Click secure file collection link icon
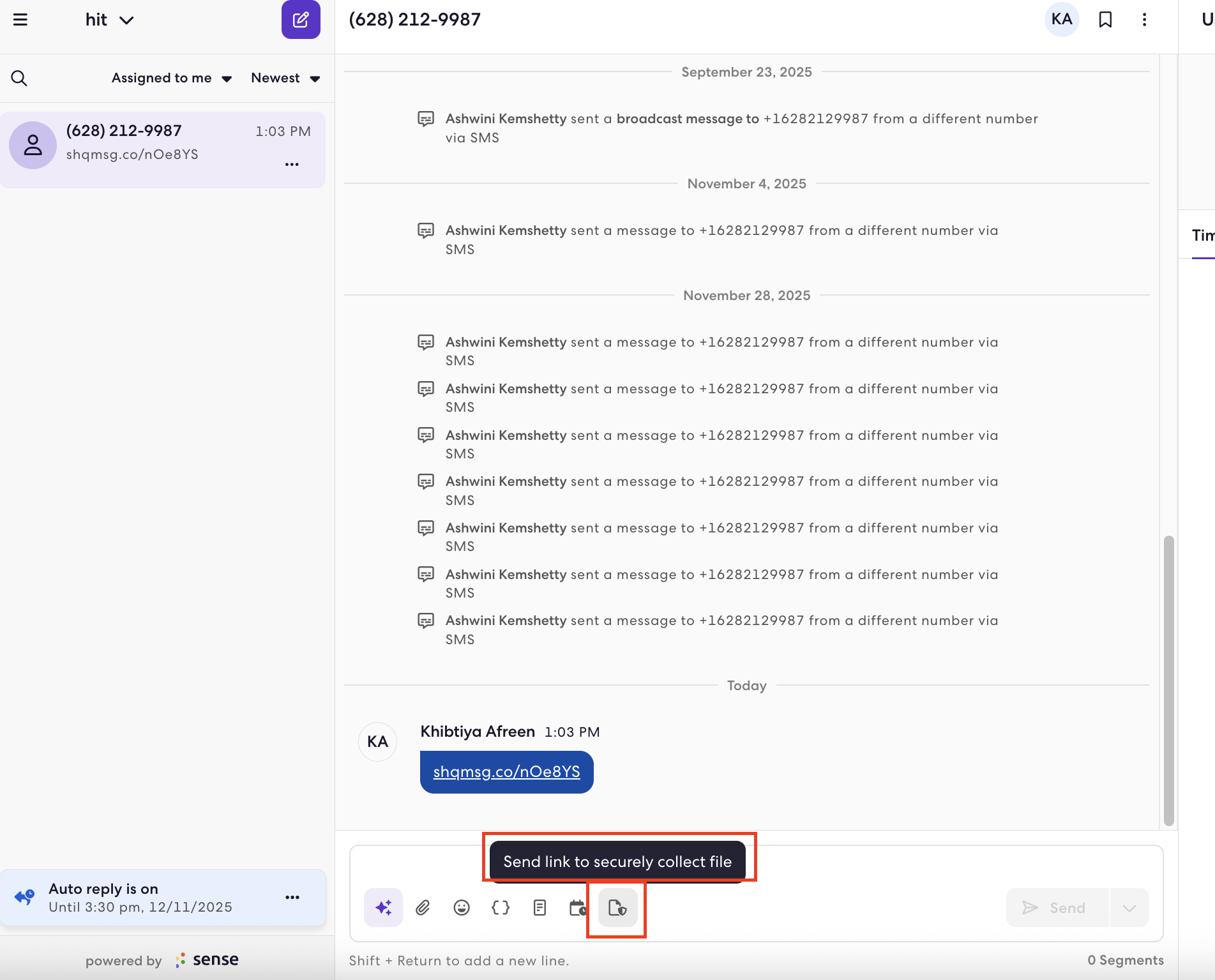The image size is (1215, 980). [x=617, y=907]
